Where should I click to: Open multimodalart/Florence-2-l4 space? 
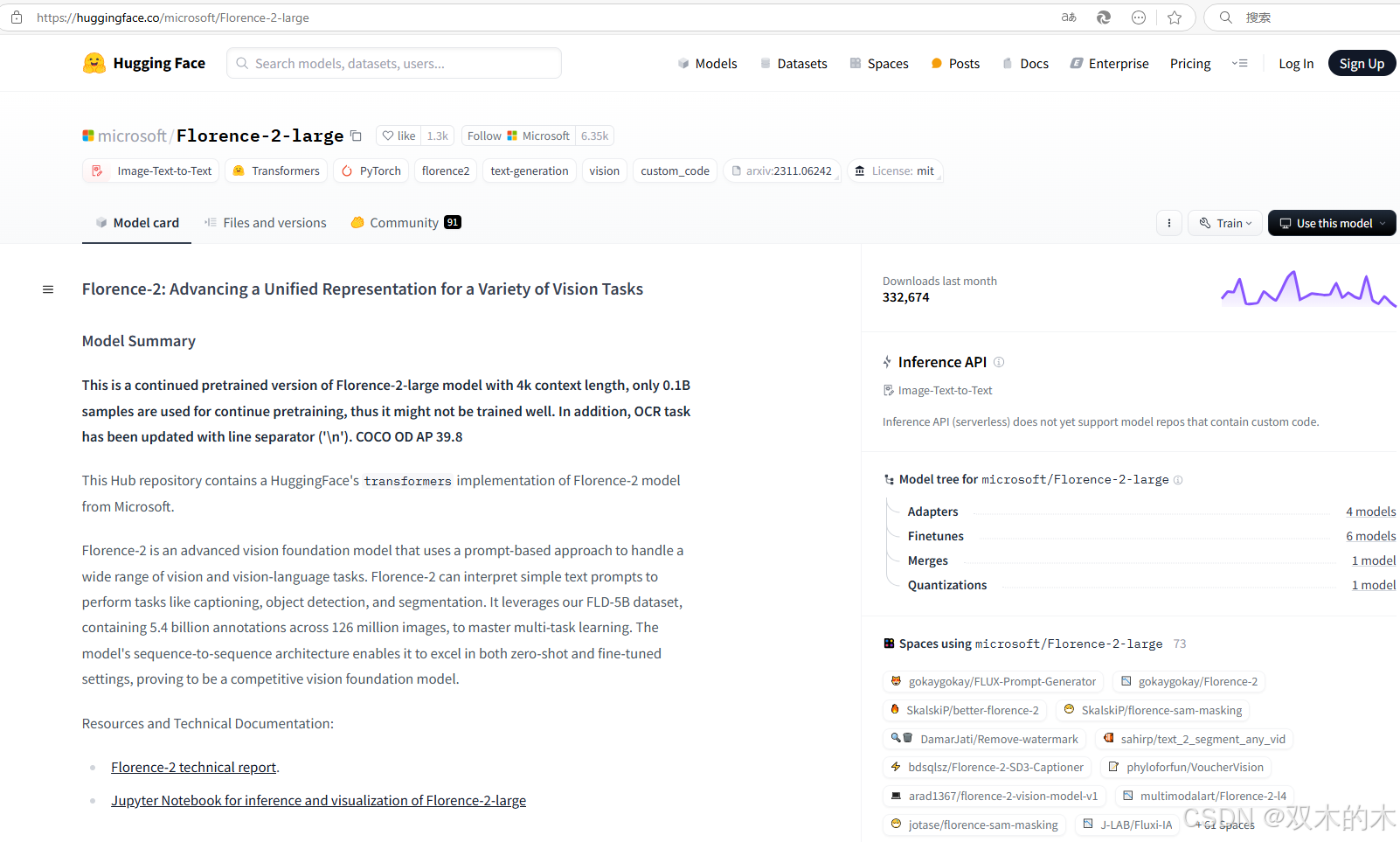[x=1204, y=796]
